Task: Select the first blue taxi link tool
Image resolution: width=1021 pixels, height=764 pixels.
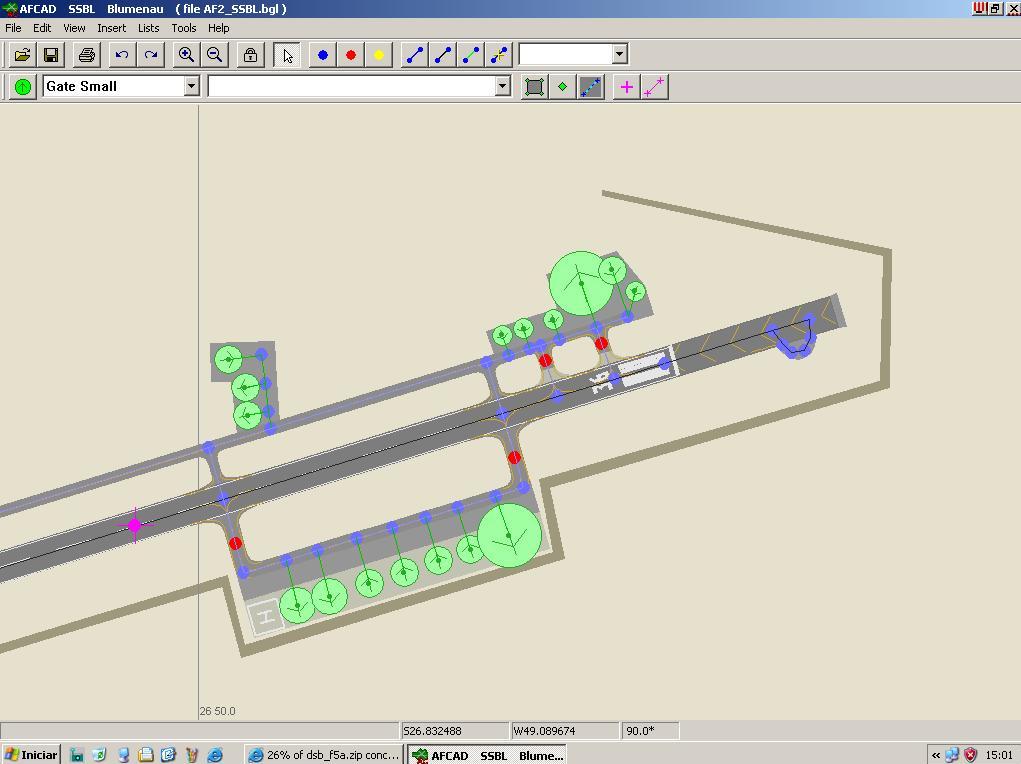Action: (x=415, y=55)
